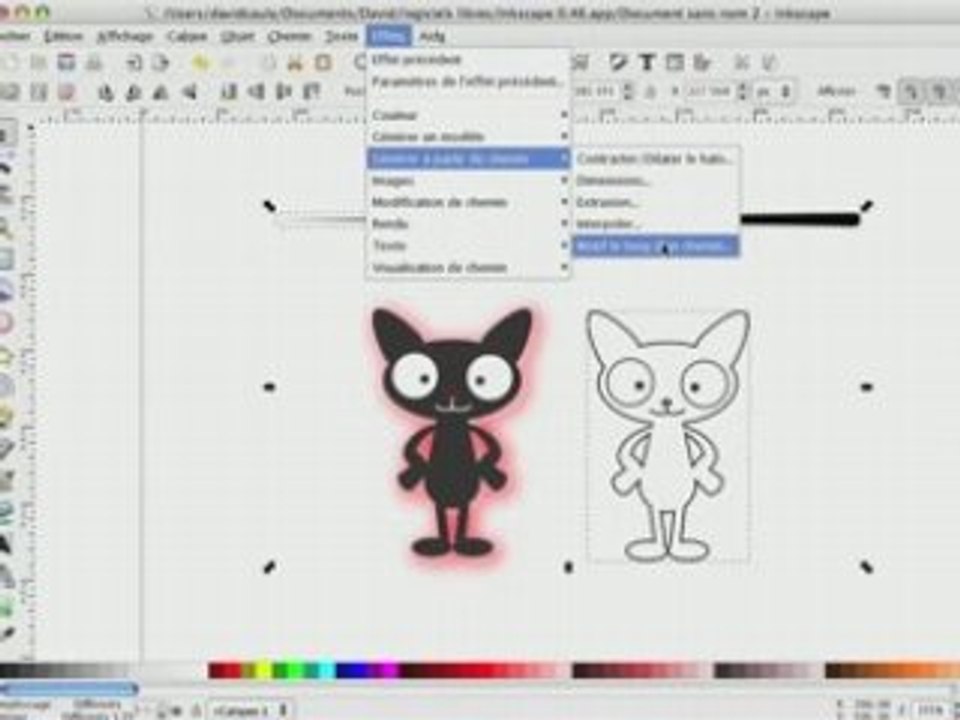Toggle current layer visibility in status bar

pos(177,711)
